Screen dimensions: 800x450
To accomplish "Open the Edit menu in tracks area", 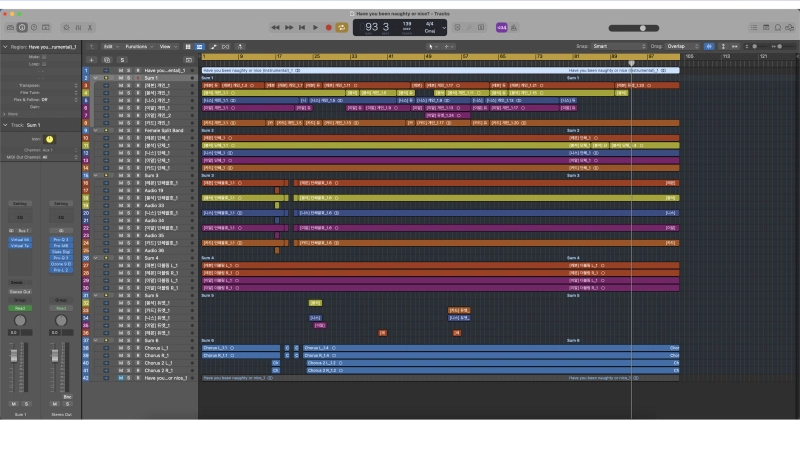I will pos(110,46).
